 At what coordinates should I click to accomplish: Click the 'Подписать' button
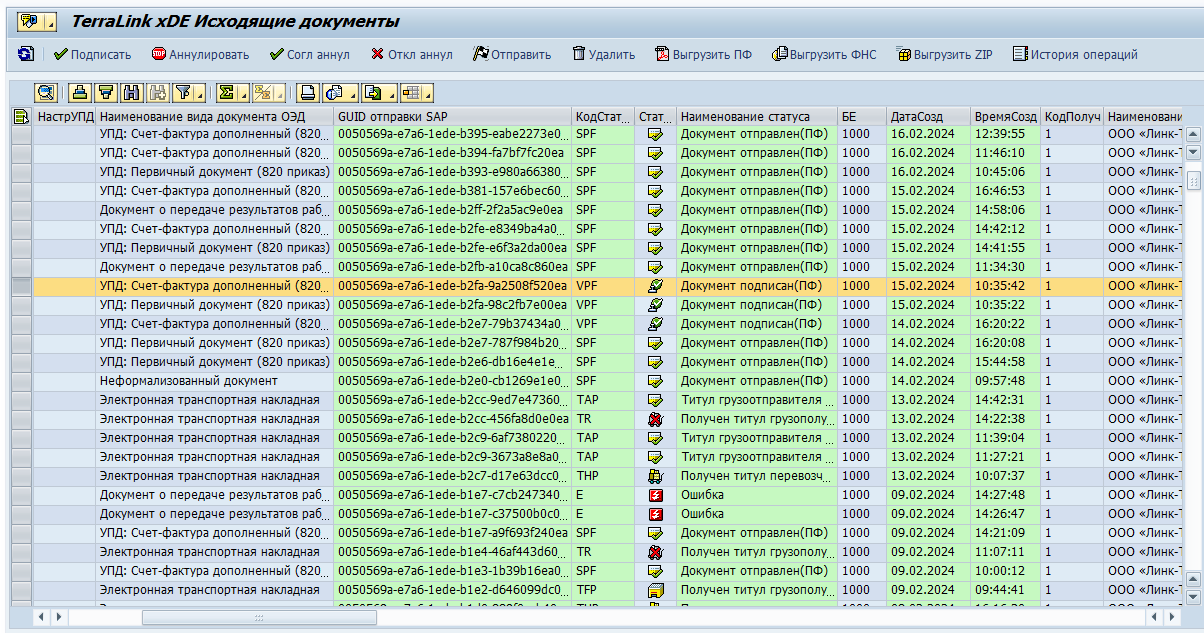[92, 54]
